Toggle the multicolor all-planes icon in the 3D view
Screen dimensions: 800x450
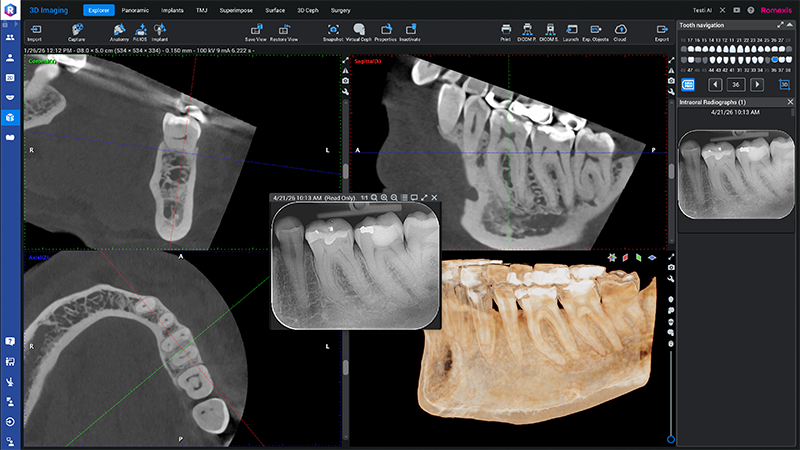[612, 258]
